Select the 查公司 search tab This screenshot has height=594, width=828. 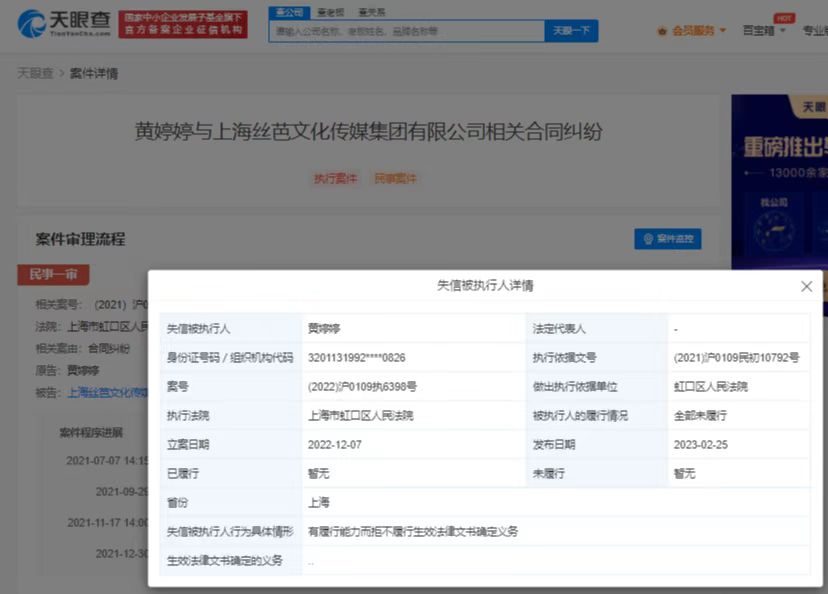(x=290, y=11)
